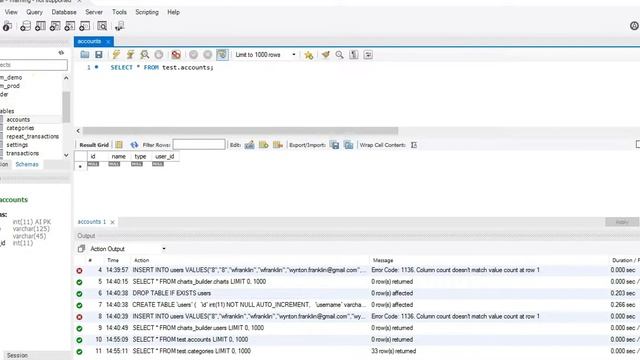640x360 pixels.
Task: Refresh the result grid data
Action: coord(134,144)
